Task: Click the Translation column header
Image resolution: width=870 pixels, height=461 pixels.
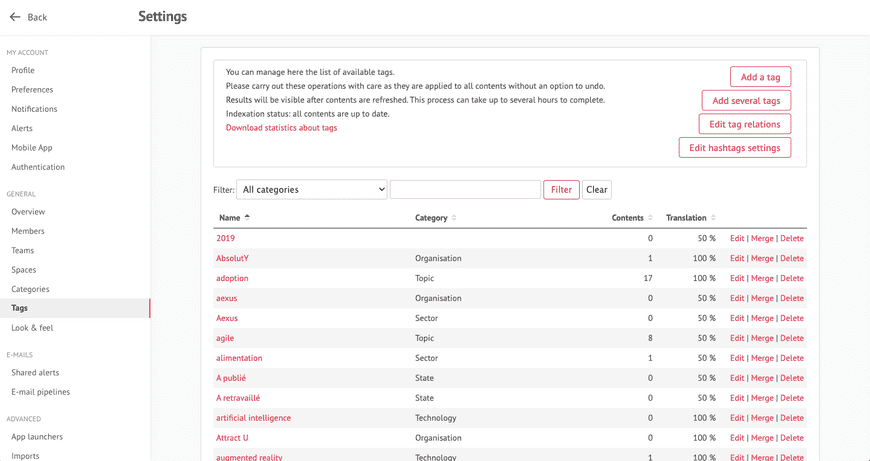Action: click(686, 218)
